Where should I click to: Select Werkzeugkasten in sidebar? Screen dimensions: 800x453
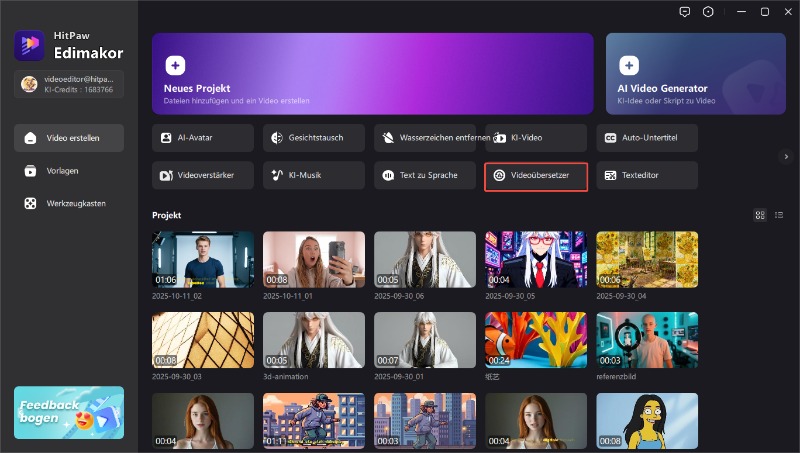(x=69, y=204)
